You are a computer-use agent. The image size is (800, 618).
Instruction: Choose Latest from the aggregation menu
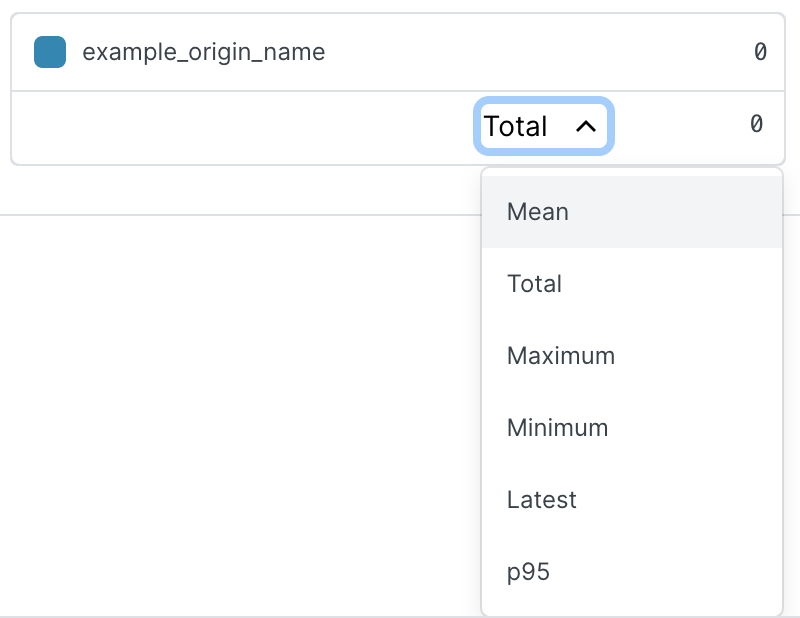tap(541, 499)
